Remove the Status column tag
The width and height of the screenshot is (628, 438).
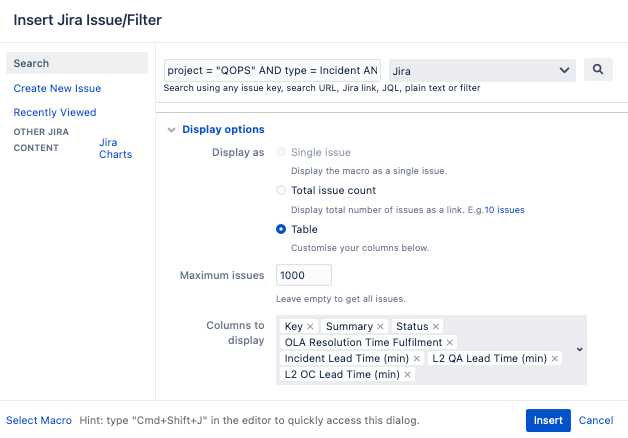pos(435,327)
